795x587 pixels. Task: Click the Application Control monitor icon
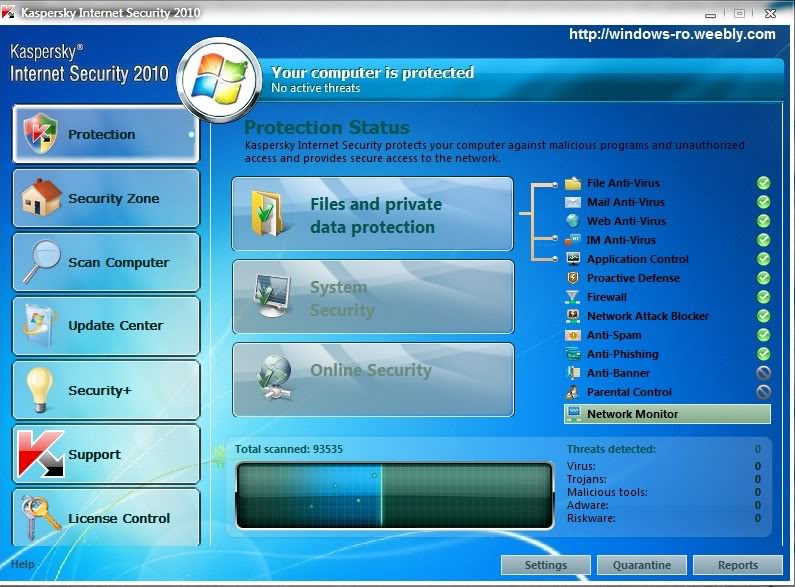point(573,259)
